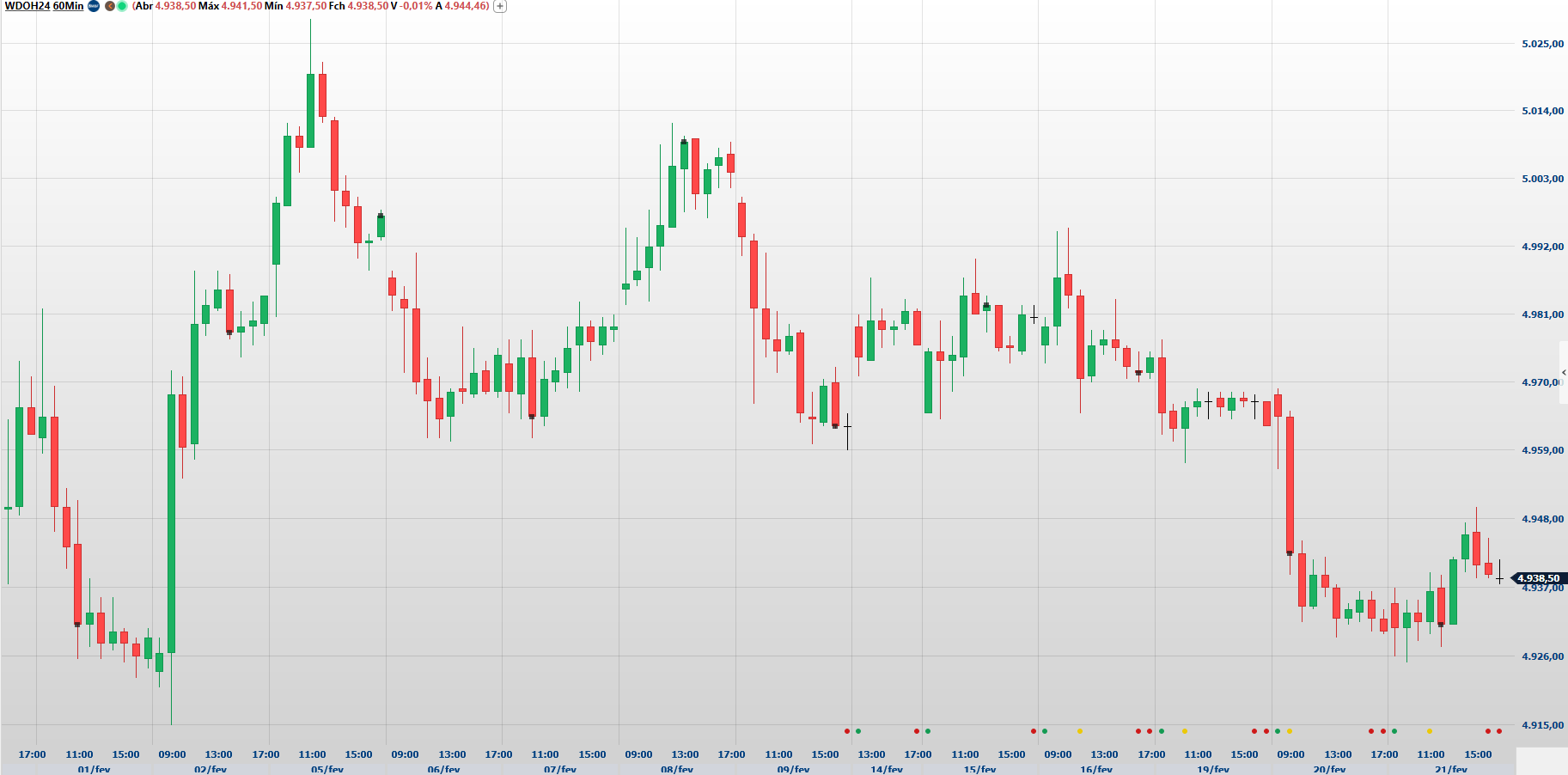The width and height of the screenshot is (1568, 775).
Task: Click the green status circle icon
Action: pos(122,6)
